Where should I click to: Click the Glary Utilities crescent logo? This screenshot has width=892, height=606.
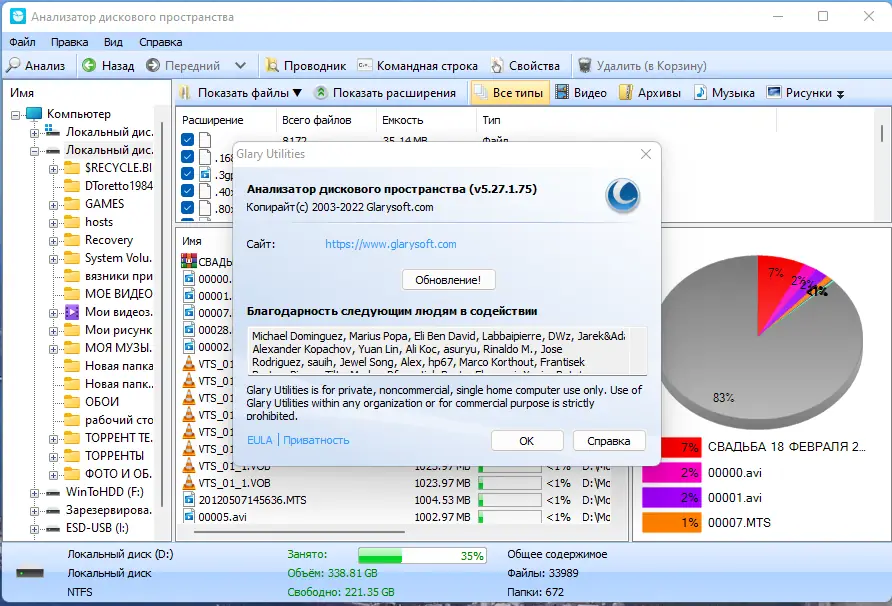click(x=623, y=196)
